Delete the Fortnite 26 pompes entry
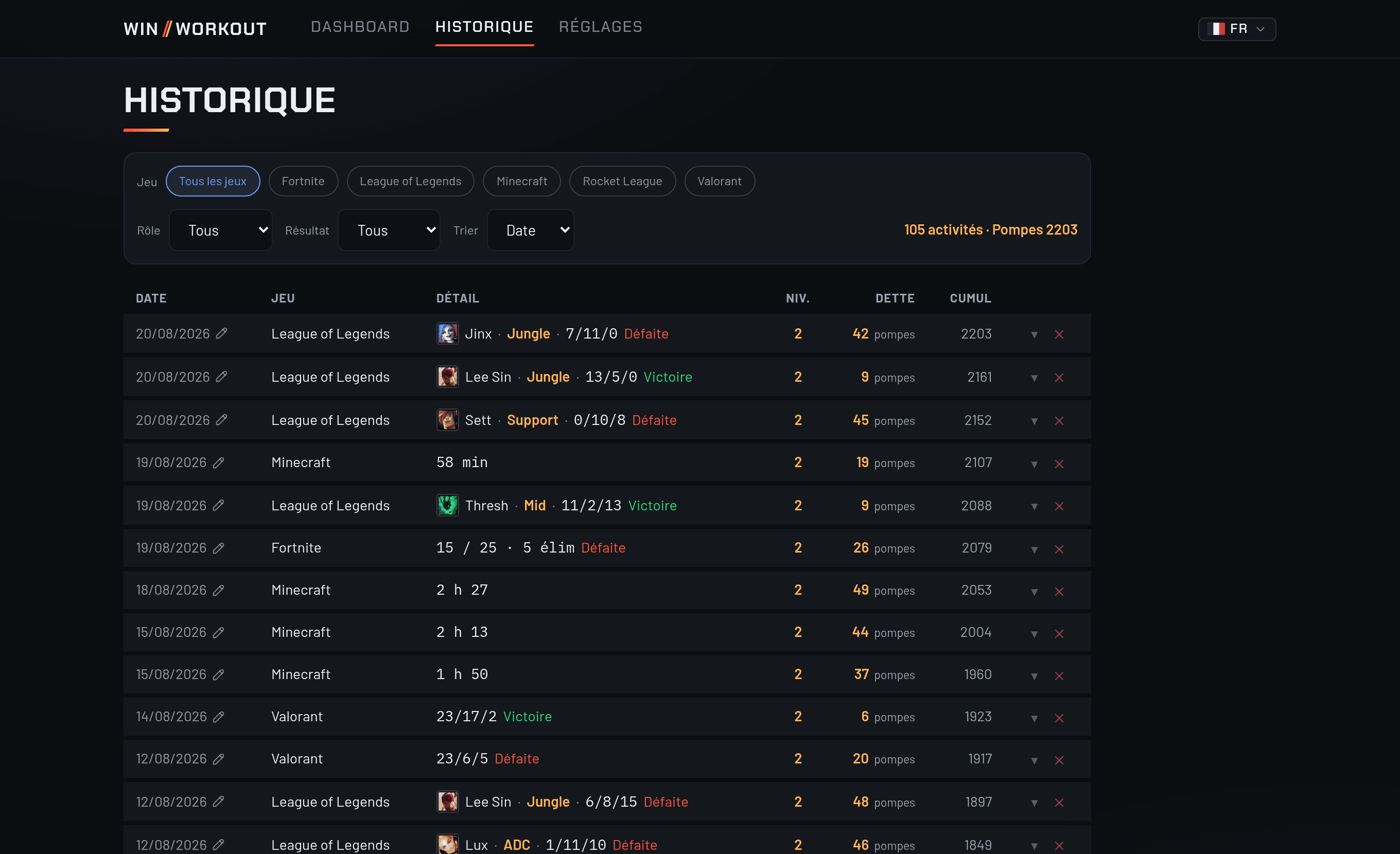1400x854 pixels. click(x=1059, y=549)
